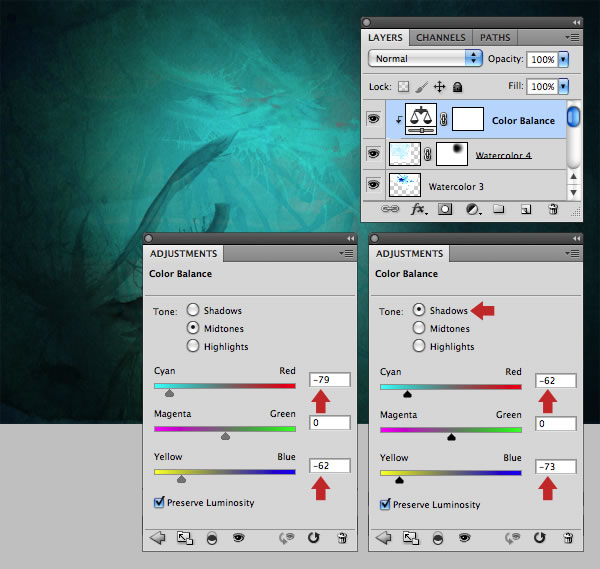Delete adjustment trash icon in left Adjustments panel
The image size is (600, 569).
pos(342,538)
